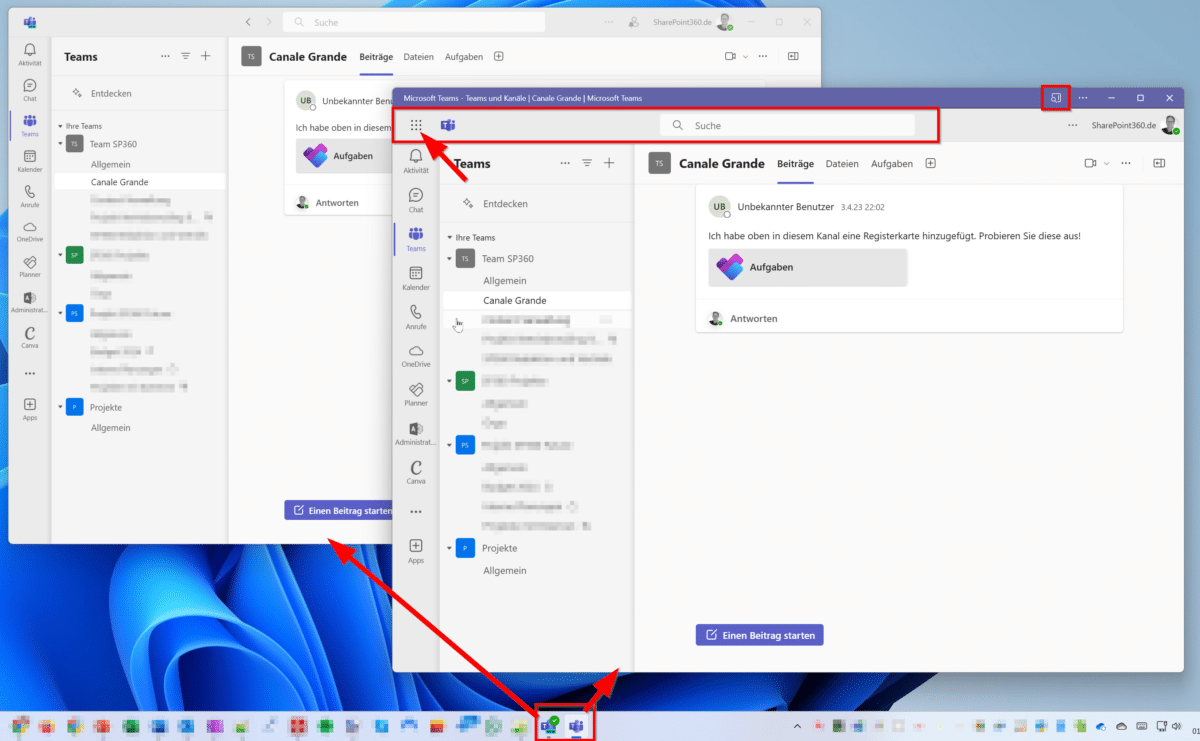
Task: Open the Apps store in the front window sidebar
Action: coord(416,550)
